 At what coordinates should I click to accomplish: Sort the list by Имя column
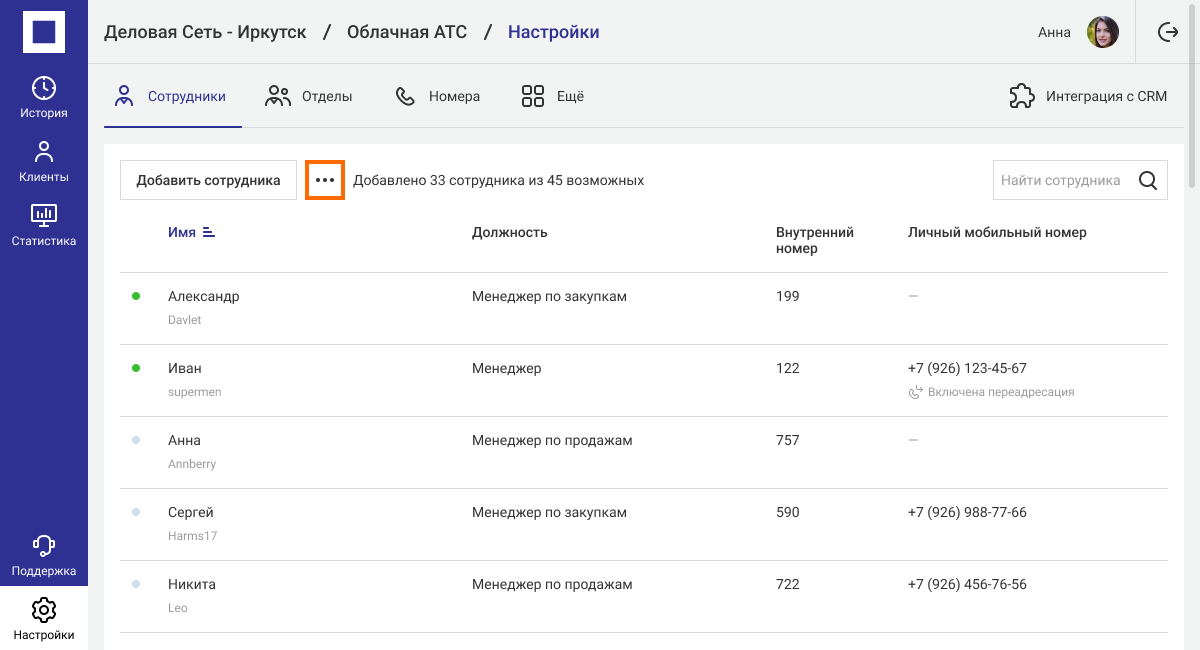coord(191,232)
